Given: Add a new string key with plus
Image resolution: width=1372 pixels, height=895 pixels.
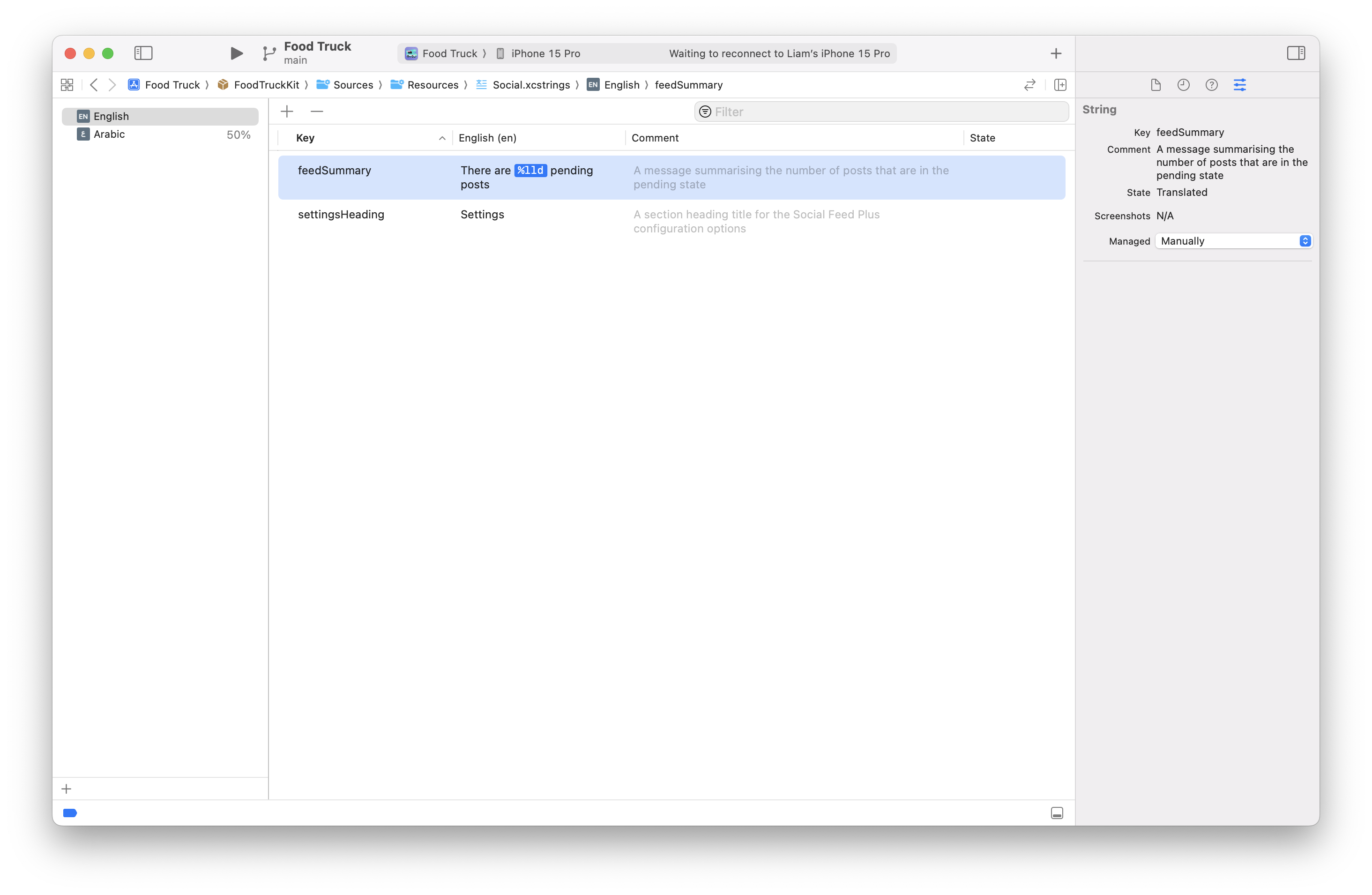Looking at the screenshot, I should click(x=287, y=111).
